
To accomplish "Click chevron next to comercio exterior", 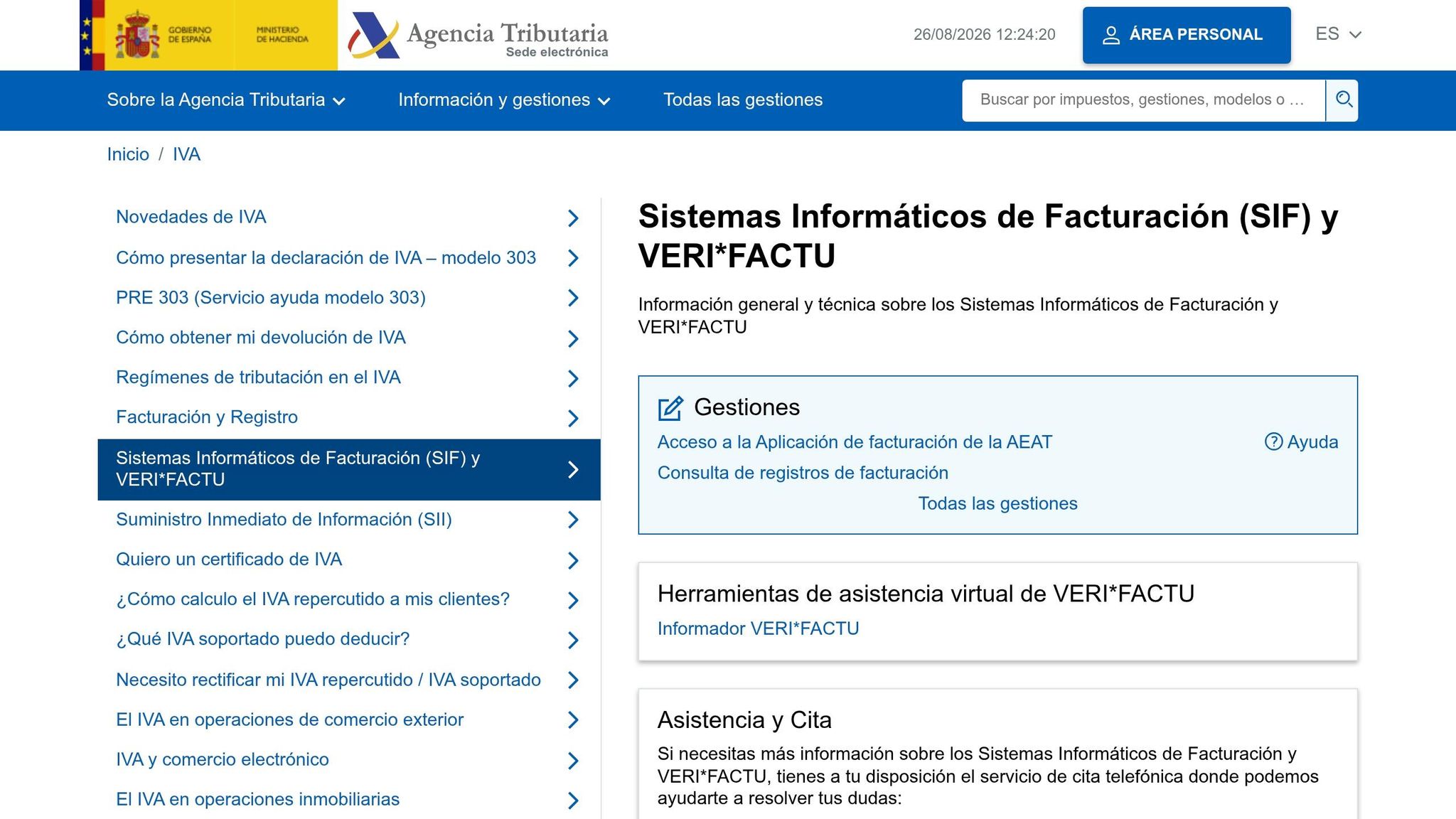I will pos(574,720).
